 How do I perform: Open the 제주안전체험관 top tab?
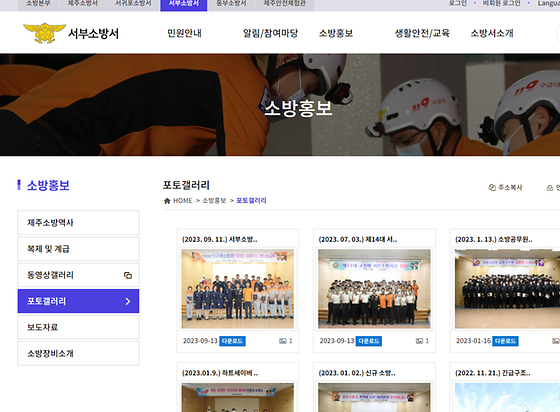[285, 4]
